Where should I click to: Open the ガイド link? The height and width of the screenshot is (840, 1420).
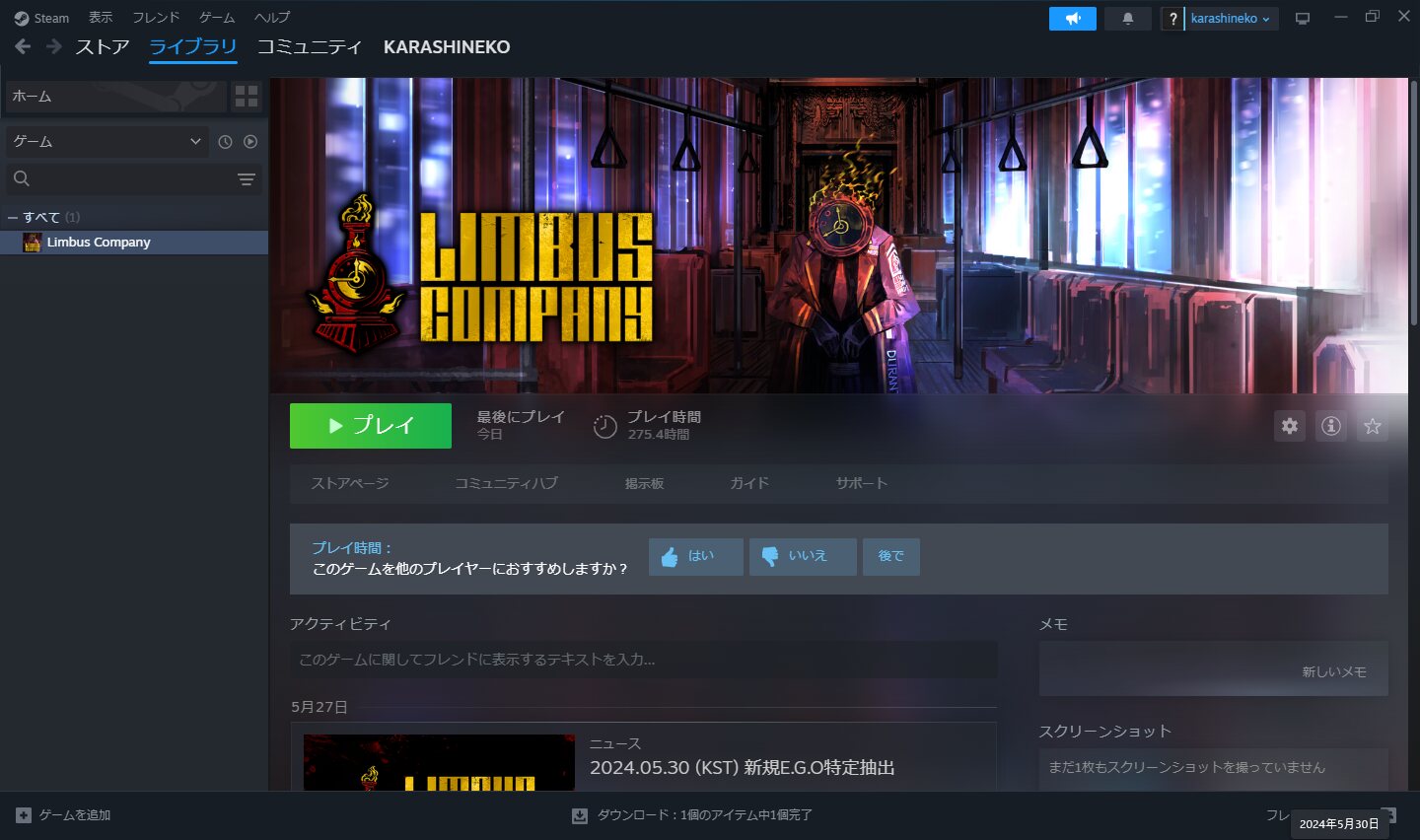click(x=749, y=483)
